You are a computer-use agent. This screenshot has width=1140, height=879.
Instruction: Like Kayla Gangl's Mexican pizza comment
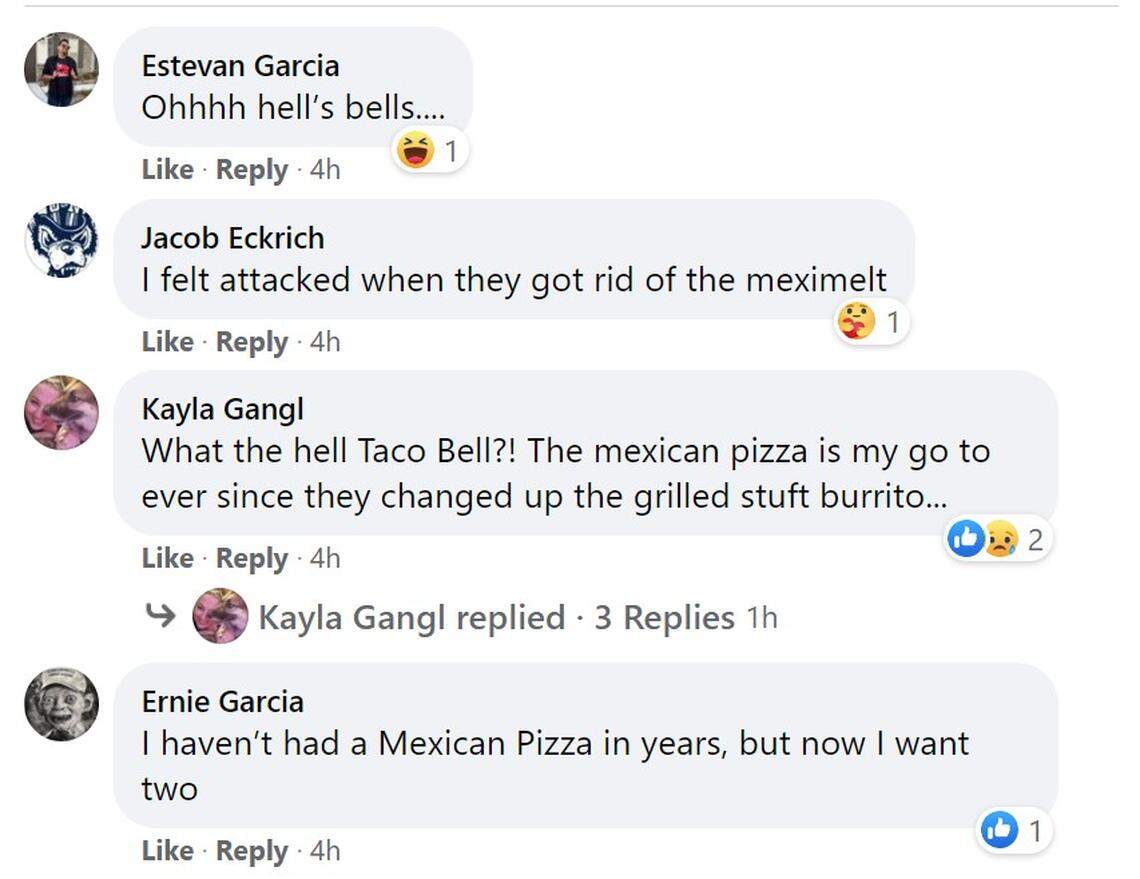pos(168,558)
